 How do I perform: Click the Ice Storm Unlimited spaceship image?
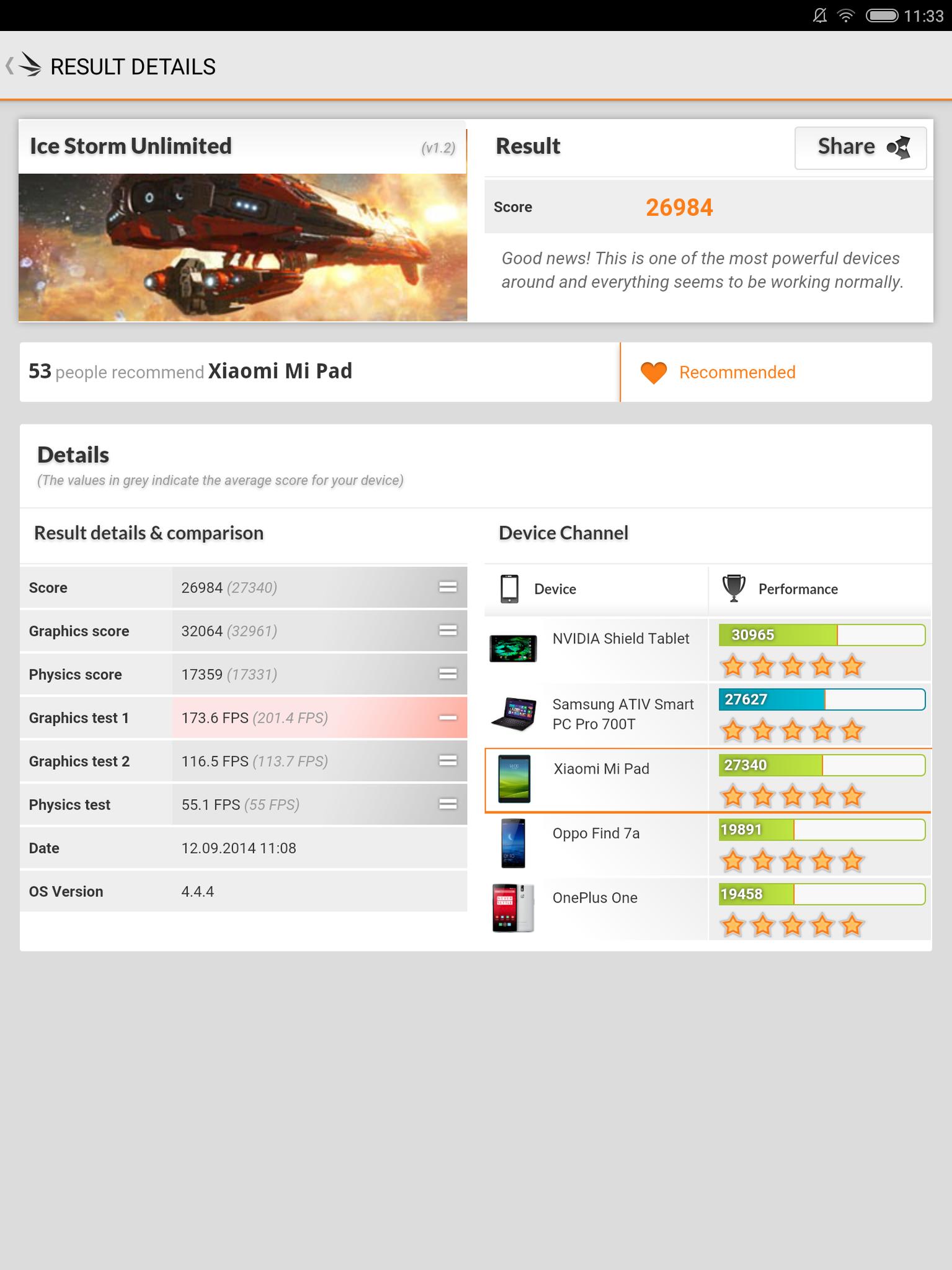pyautogui.click(x=242, y=247)
